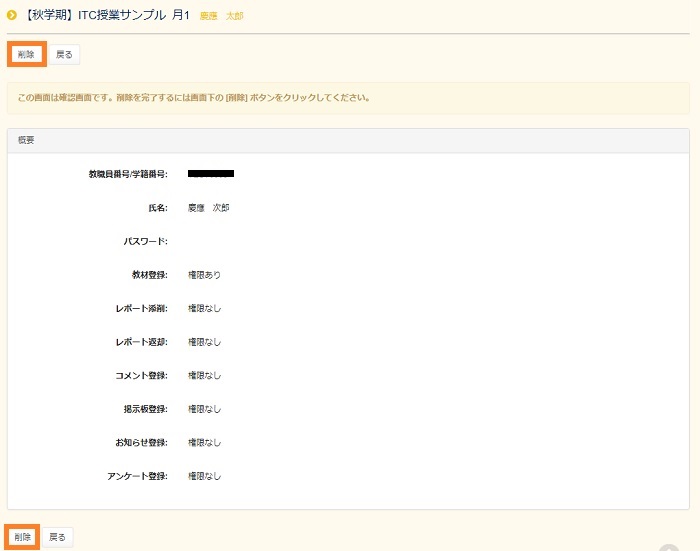
Task: Click the レポート添削 permission label
Action: coord(141,308)
